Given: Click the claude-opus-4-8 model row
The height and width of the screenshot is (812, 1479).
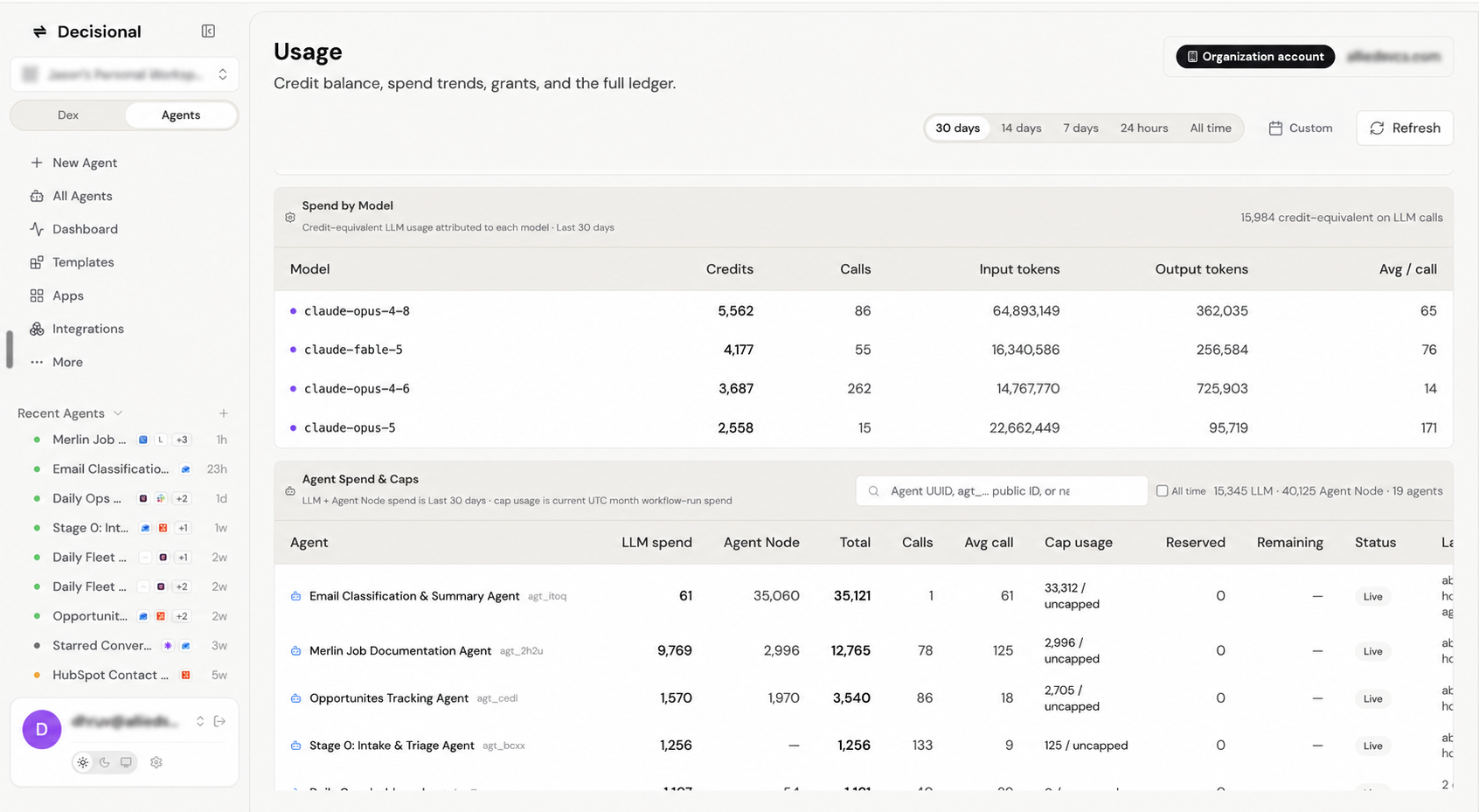Looking at the screenshot, I should (864, 311).
